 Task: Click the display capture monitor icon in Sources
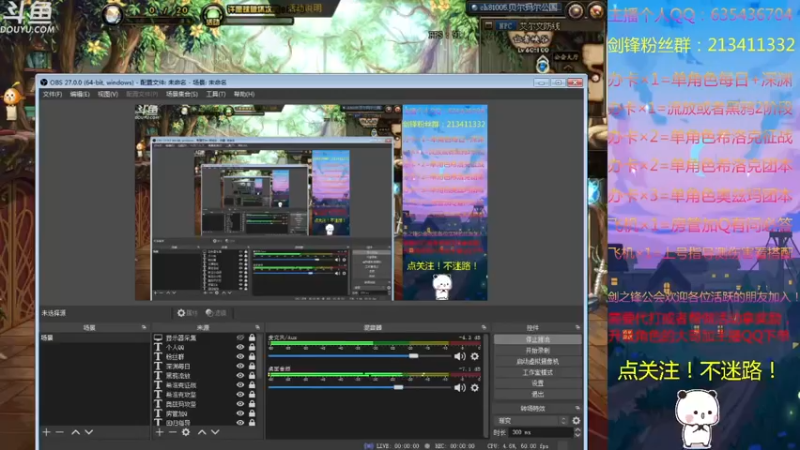(x=158, y=338)
